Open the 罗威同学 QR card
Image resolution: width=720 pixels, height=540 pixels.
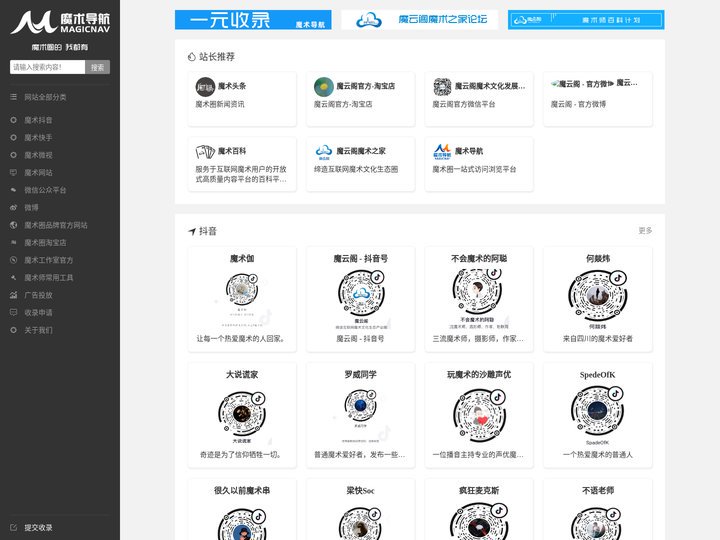[x=360, y=416]
